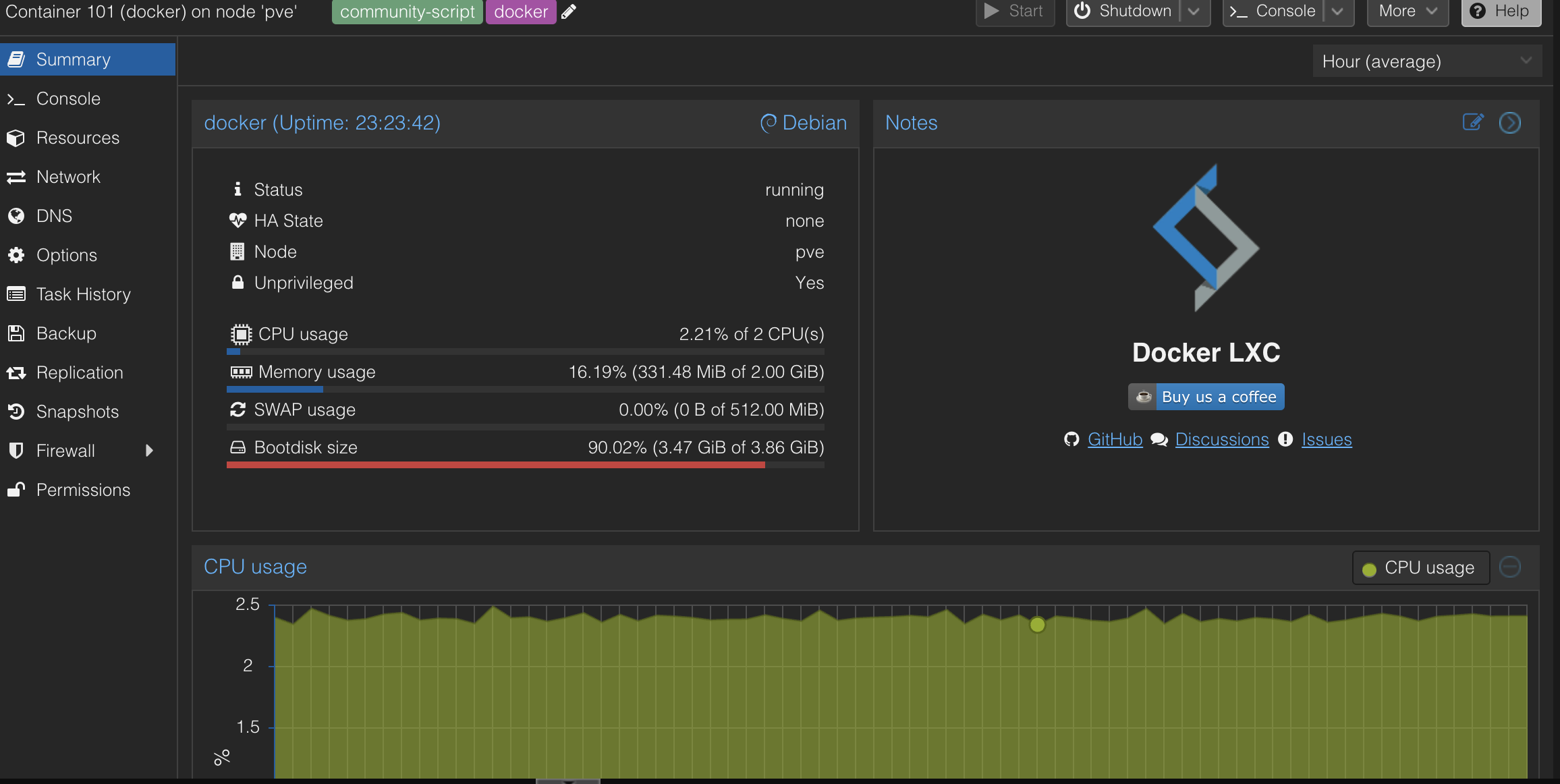1560x784 pixels.
Task: Open the Firewall section
Action: tap(88, 451)
